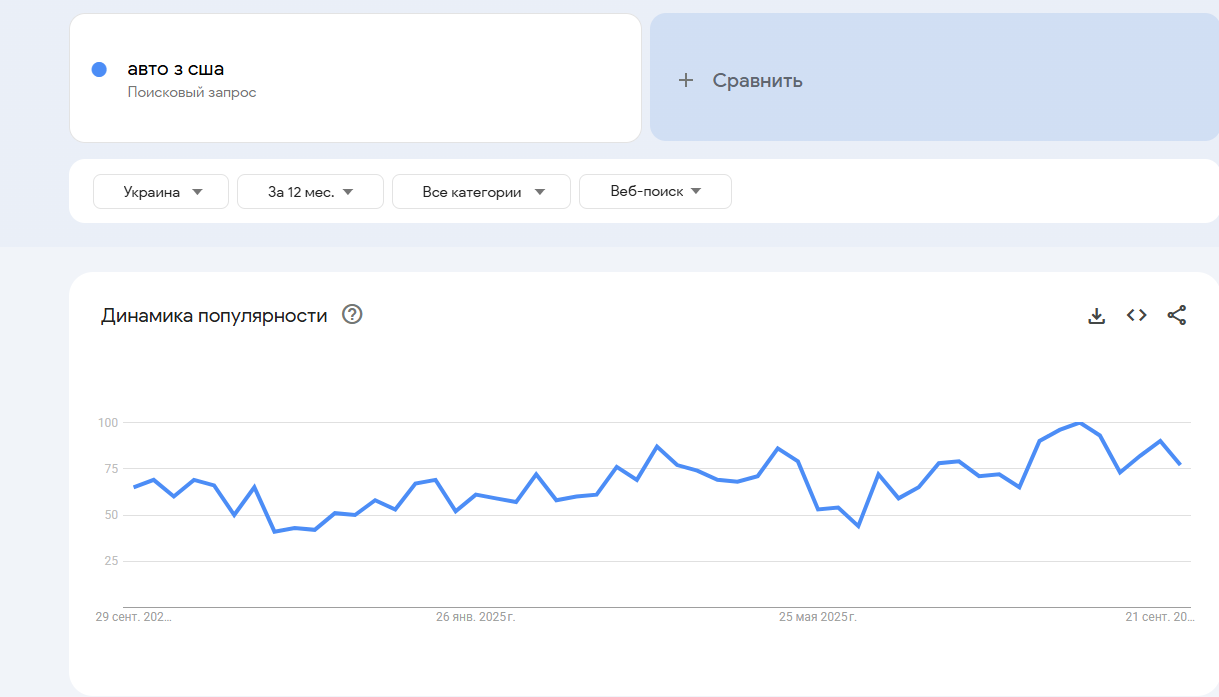Click the 100 value on the y-axis

tap(108, 423)
